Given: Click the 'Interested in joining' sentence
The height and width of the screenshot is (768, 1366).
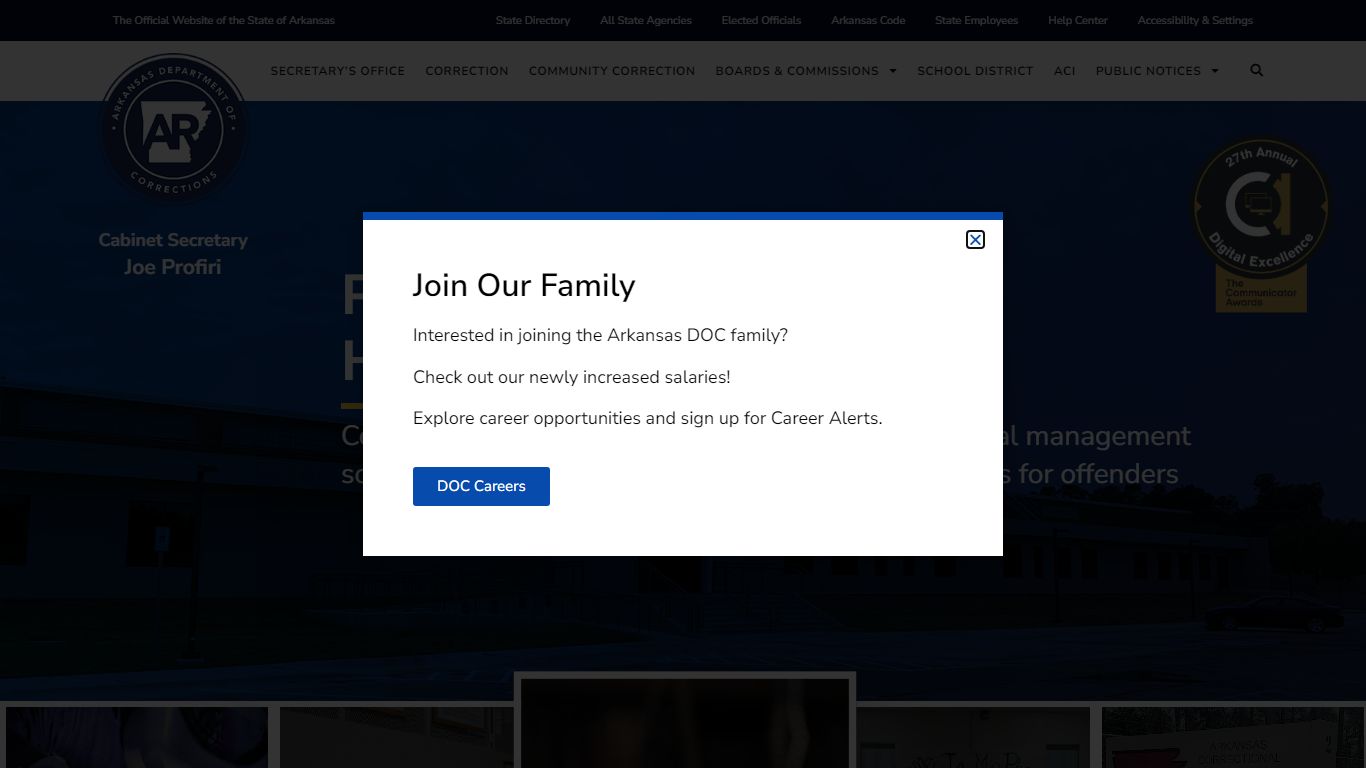Looking at the screenshot, I should click(x=600, y=335).
